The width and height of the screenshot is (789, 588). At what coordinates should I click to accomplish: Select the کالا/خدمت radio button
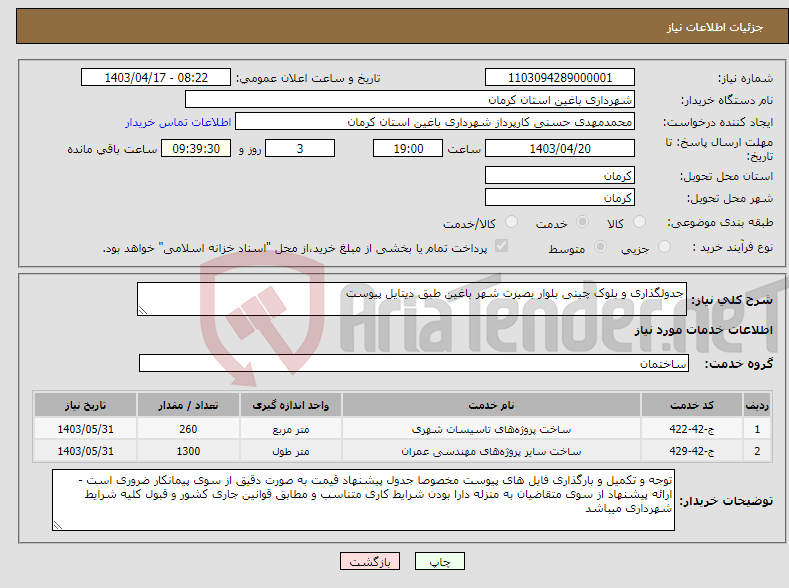click(511, 222)
